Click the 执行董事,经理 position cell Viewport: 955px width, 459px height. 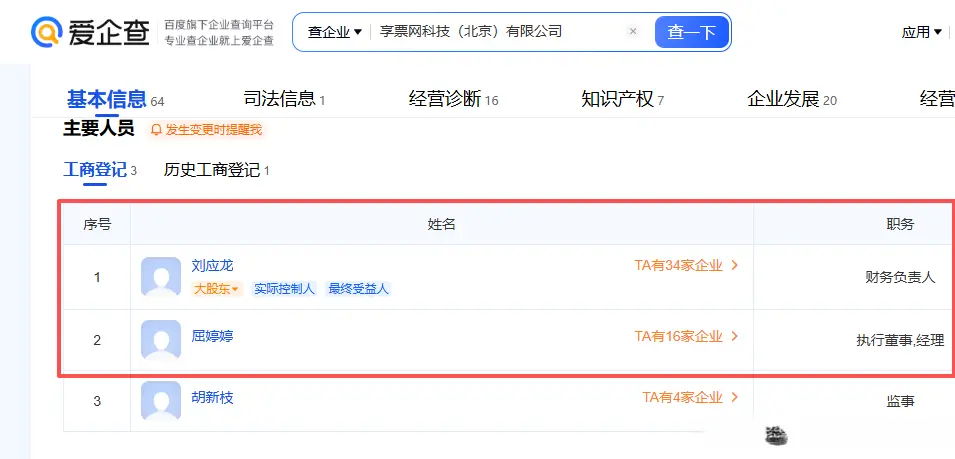(x=900, y=340)
